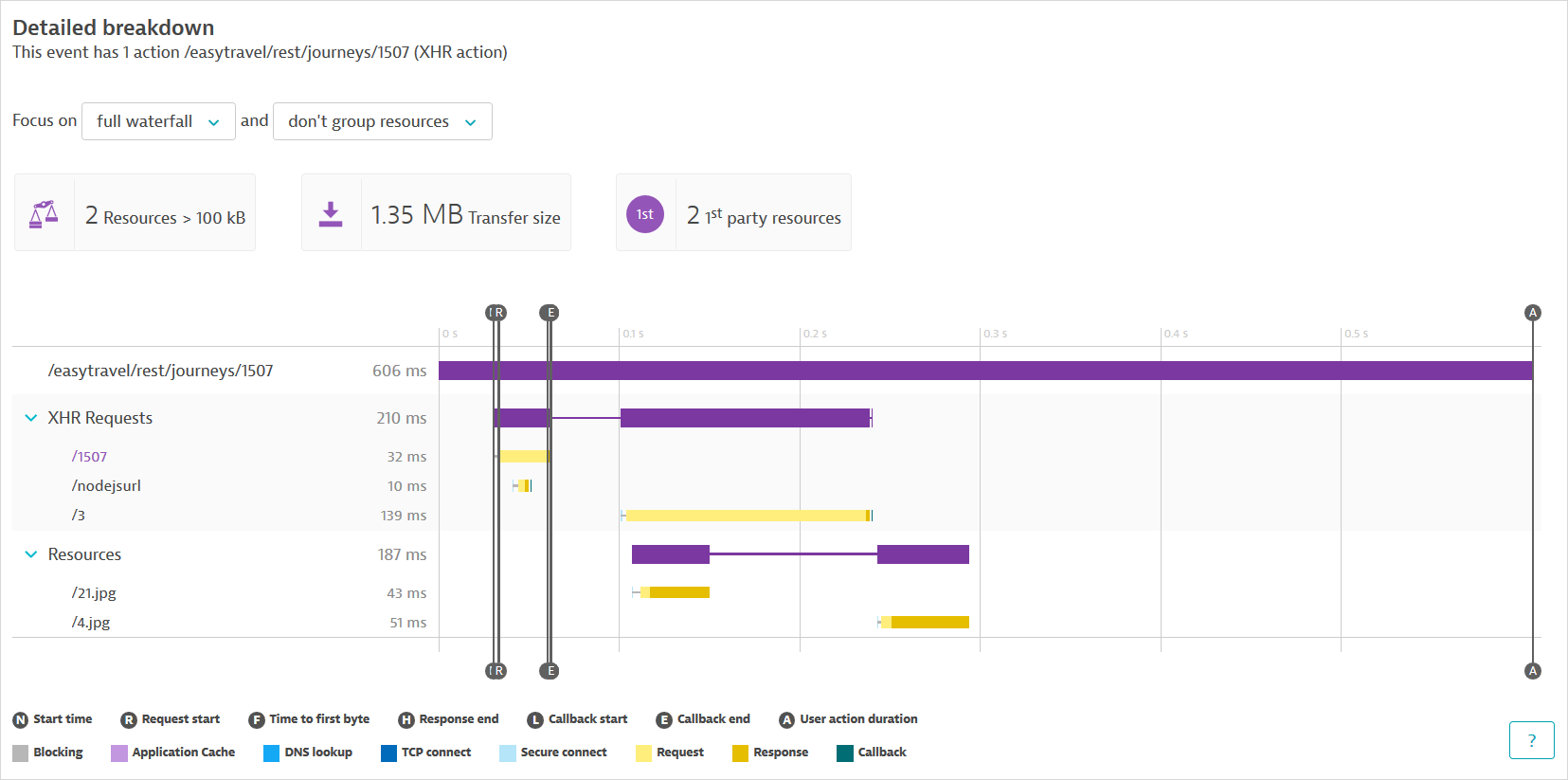
Task: Open the don't group resources dropdown
Action: click(x=382, y=121)
